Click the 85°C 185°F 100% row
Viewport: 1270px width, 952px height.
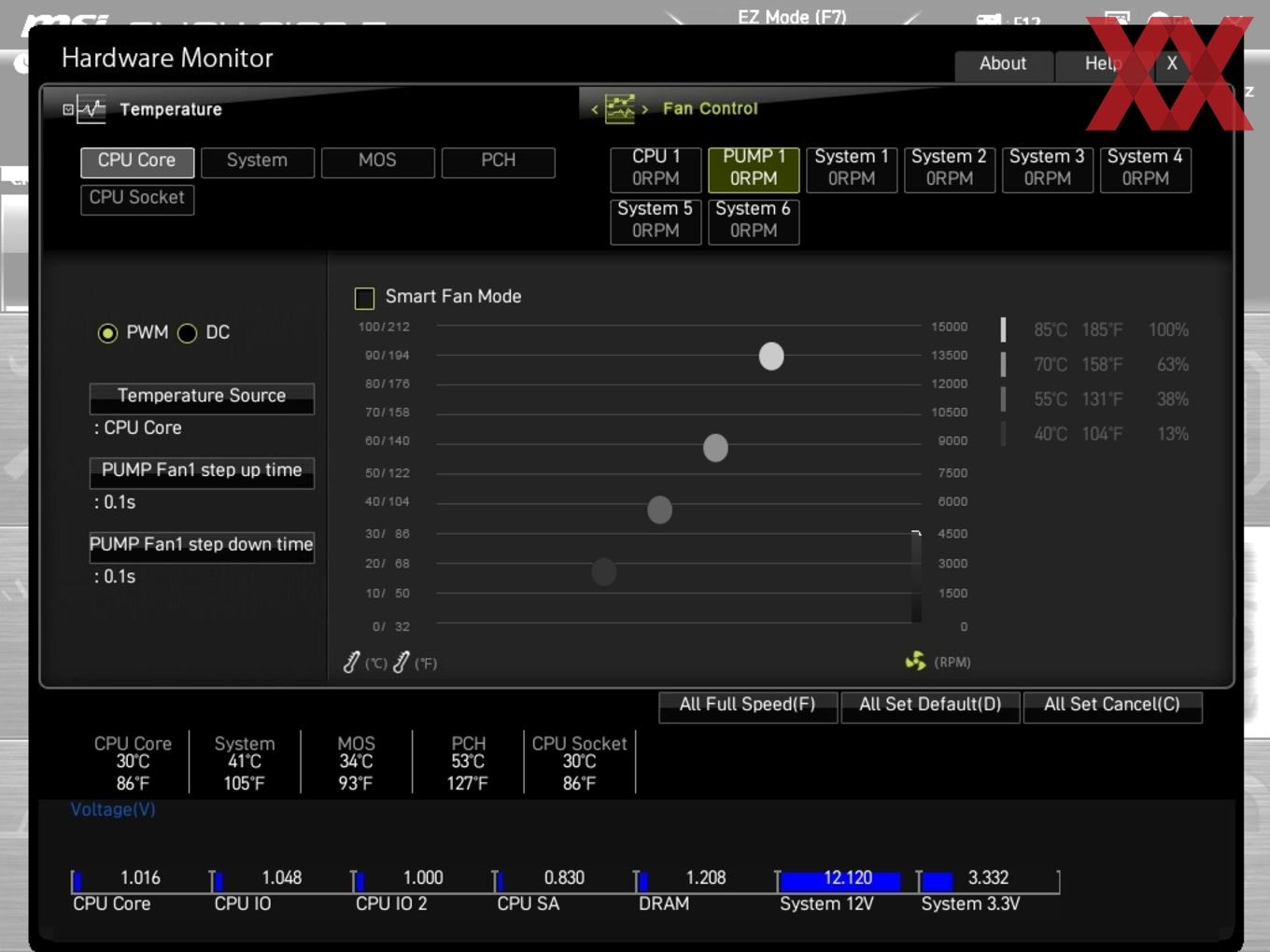click(1096, 329)
